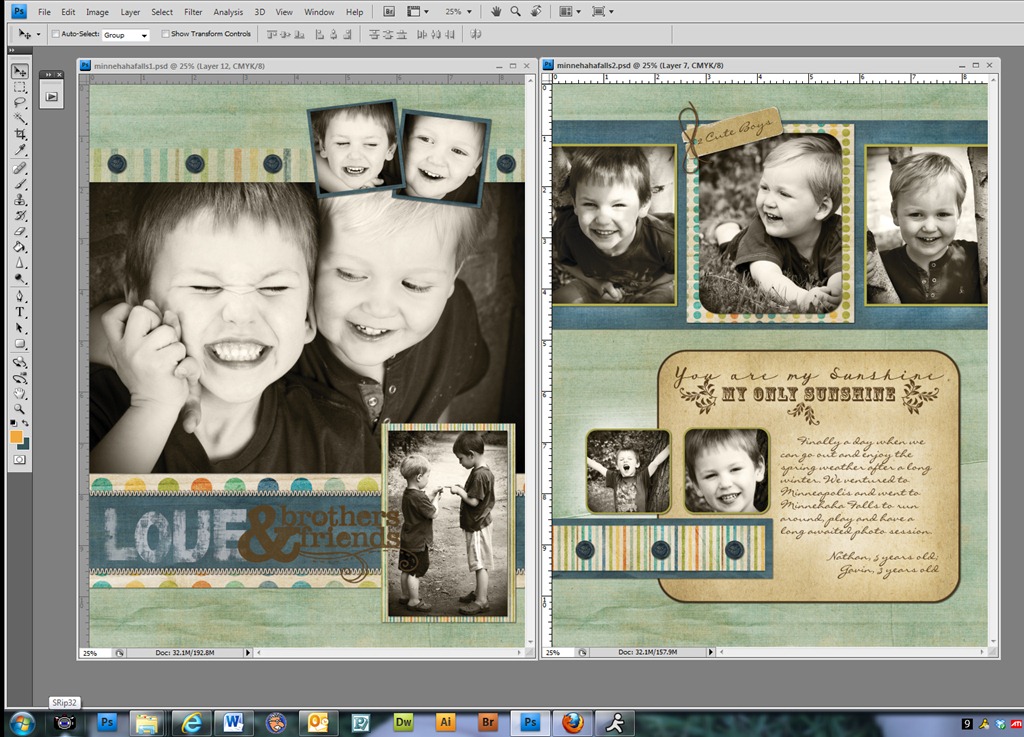Screen dimensions: 1024x737
Task: Activate the Eraser tool
Action: coord(20,232)
